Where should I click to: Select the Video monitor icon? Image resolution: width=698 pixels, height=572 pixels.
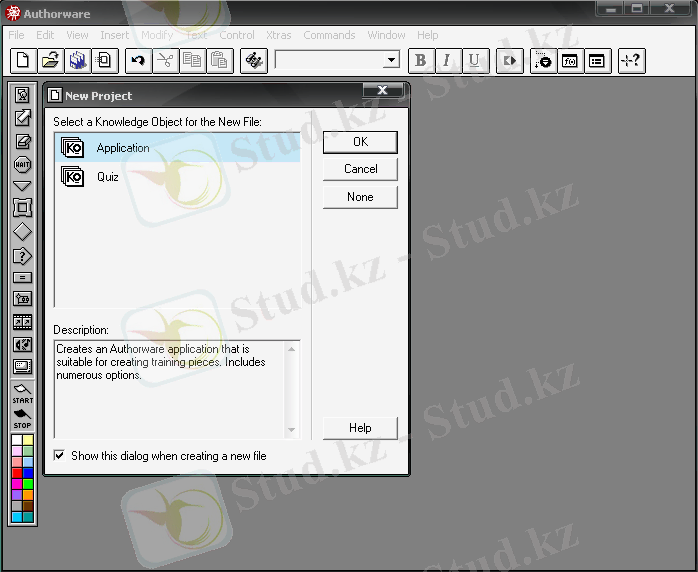pos(22,367)
